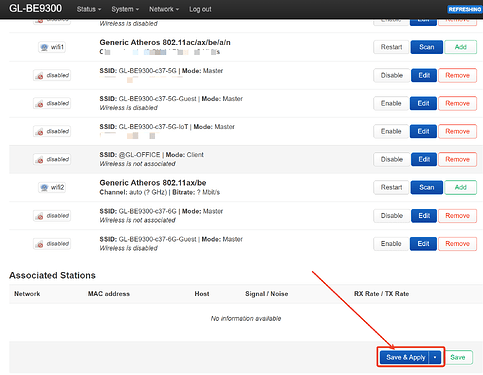The height and width of the screenshot is (375, 483).
Task: Click the wifi2 radio badge icon
Action: (x=52, y=187)
